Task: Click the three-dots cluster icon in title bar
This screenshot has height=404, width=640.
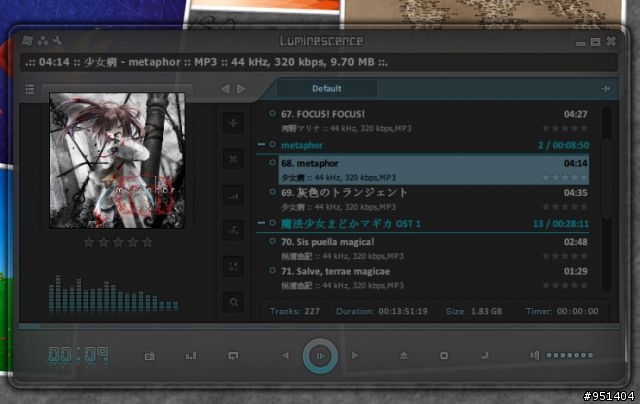Action: tap(42, 40)
